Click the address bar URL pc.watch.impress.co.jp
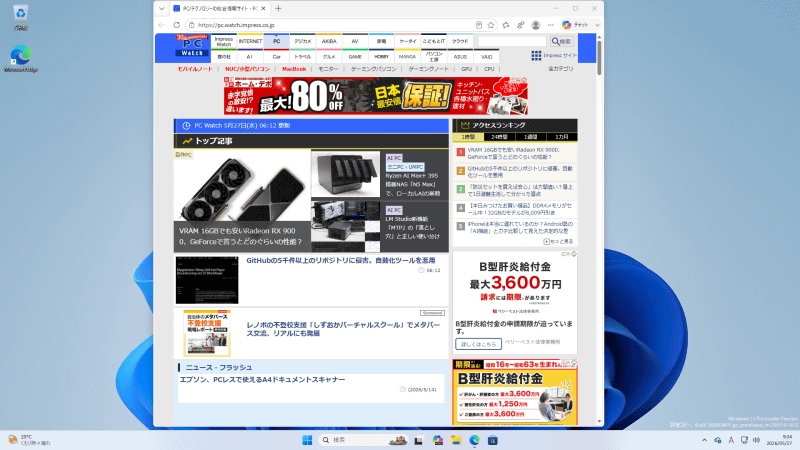Screen dimensions: 800x450 [x=236, y=25]
